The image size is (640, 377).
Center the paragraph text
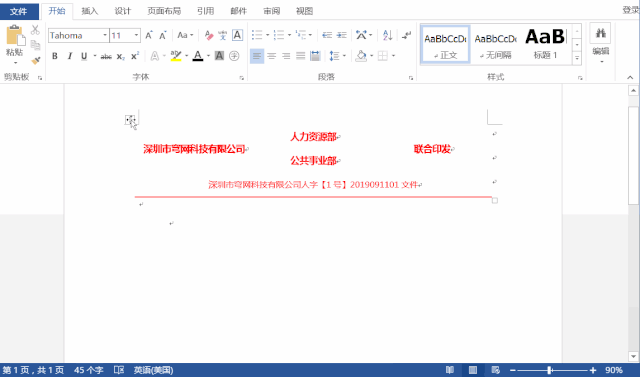click(271, 56)
